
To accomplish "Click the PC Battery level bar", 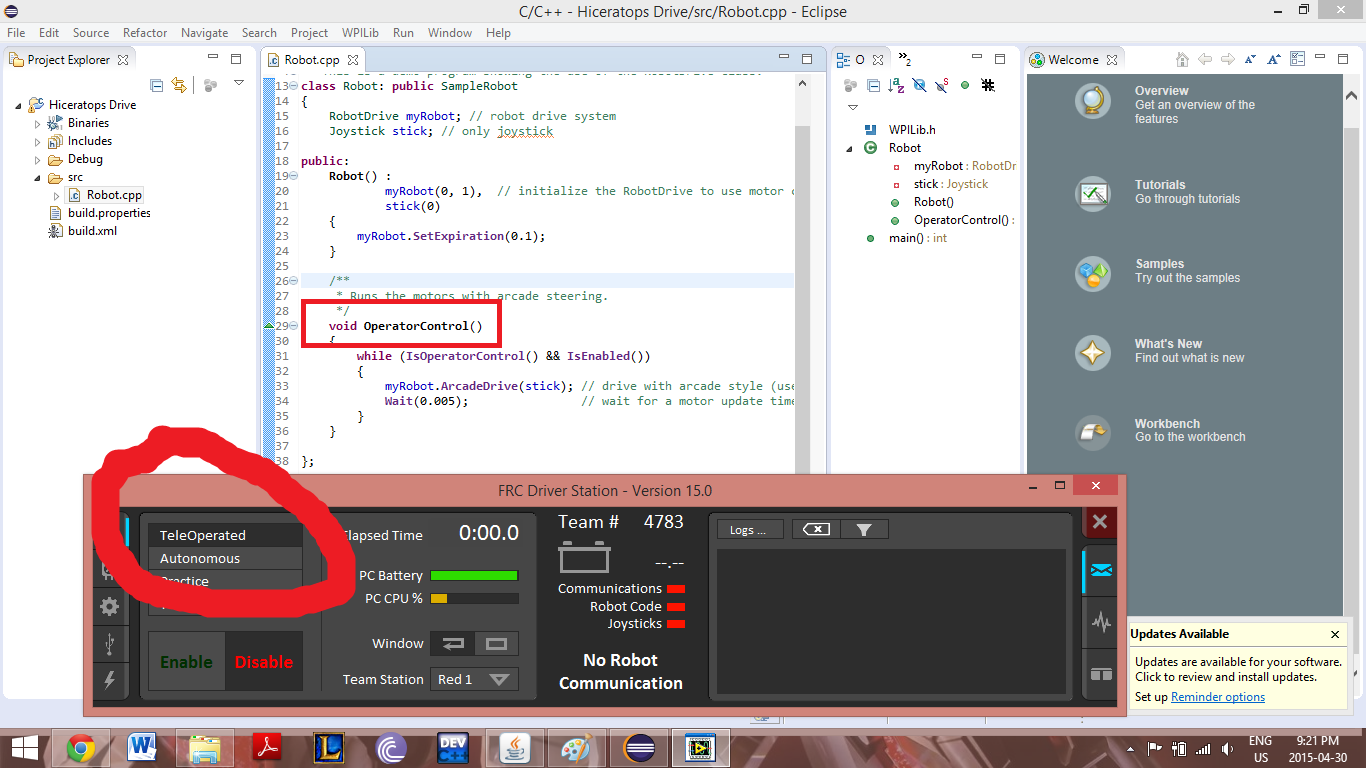I will click(474, 576).
